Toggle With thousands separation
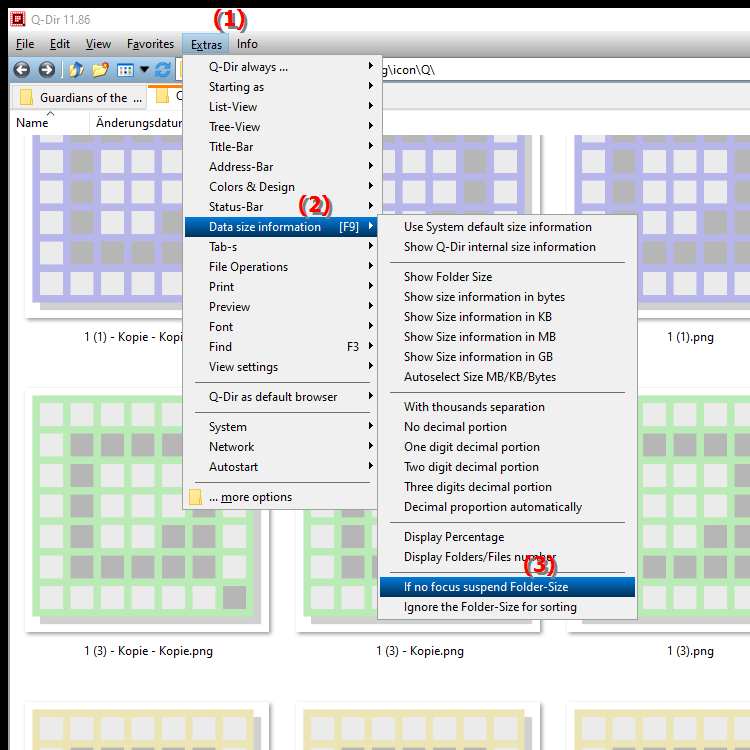This screenshot has width=750, height=750. (507, 407)
